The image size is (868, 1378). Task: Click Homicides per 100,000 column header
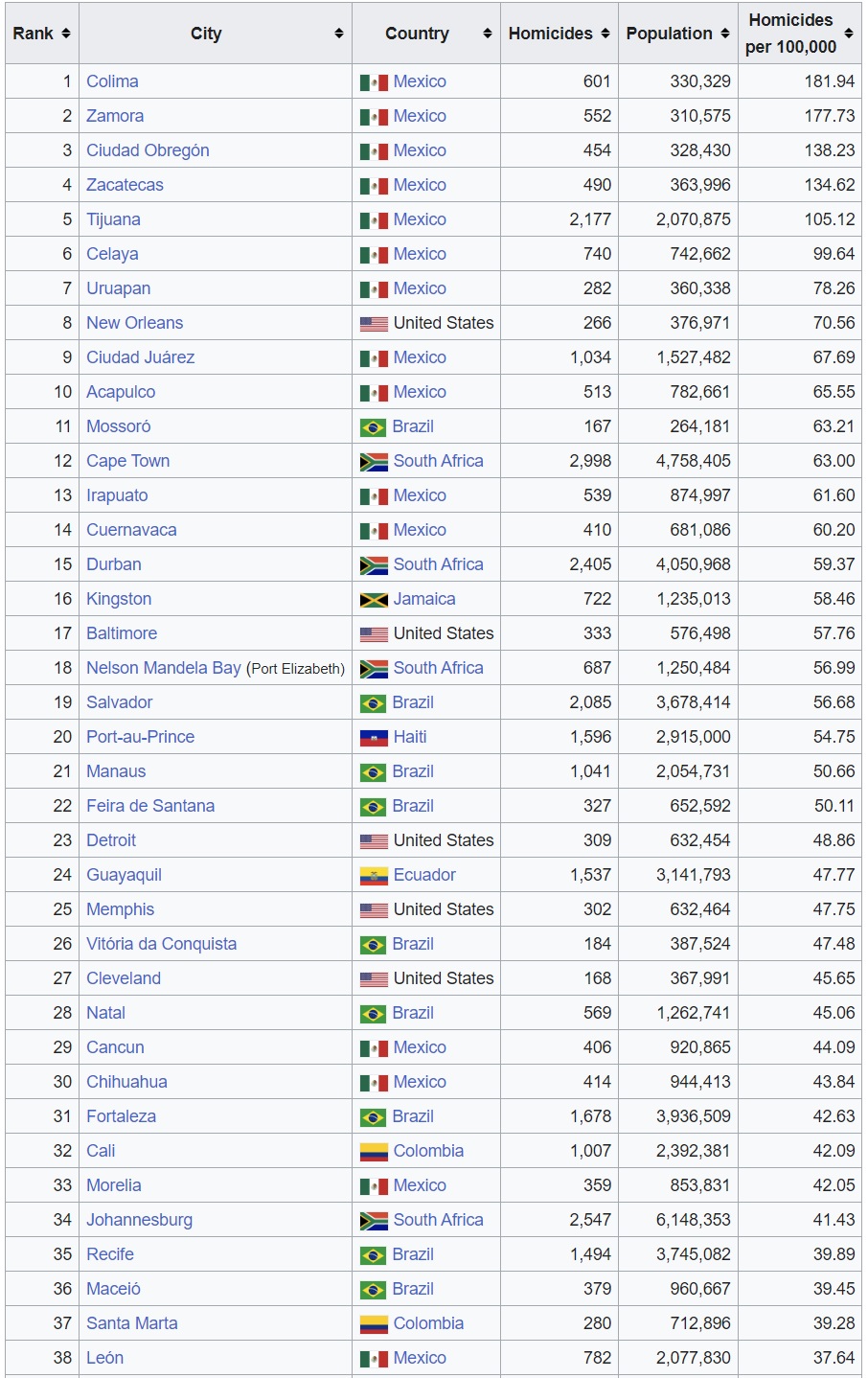(x=800, y=34)
